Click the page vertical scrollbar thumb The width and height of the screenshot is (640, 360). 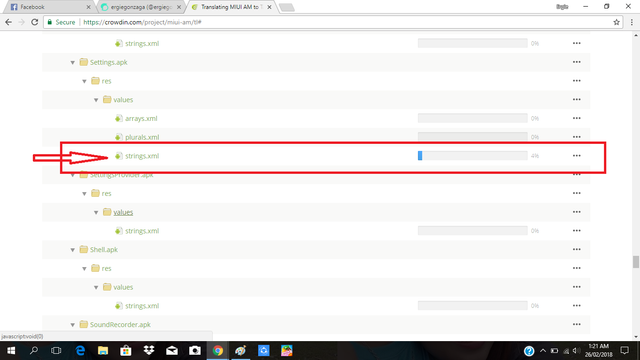click(x=636, y=262)
